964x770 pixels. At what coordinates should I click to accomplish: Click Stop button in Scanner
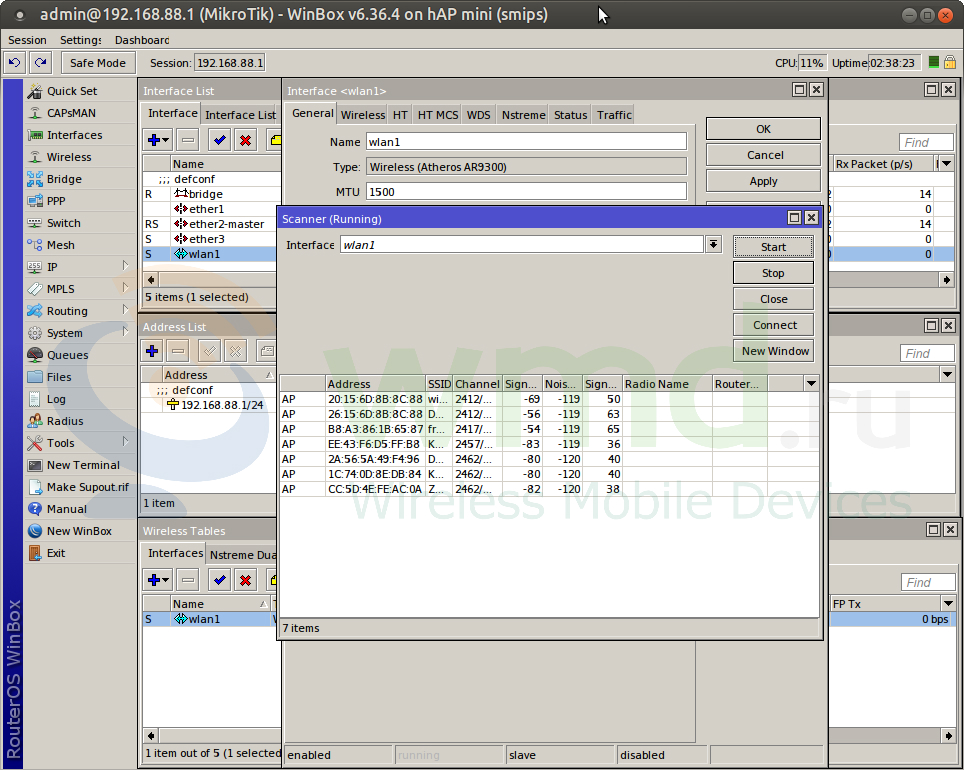click(773, 273)
